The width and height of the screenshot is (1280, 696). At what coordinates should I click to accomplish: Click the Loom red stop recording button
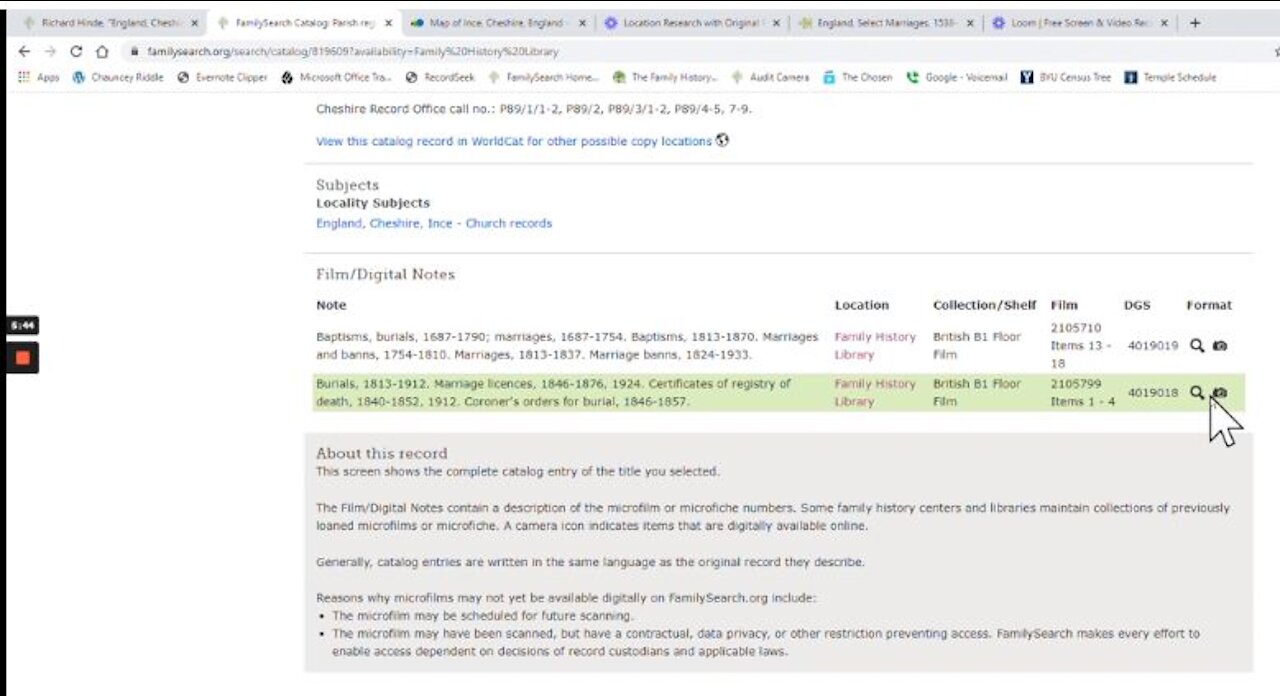point(22,357)
